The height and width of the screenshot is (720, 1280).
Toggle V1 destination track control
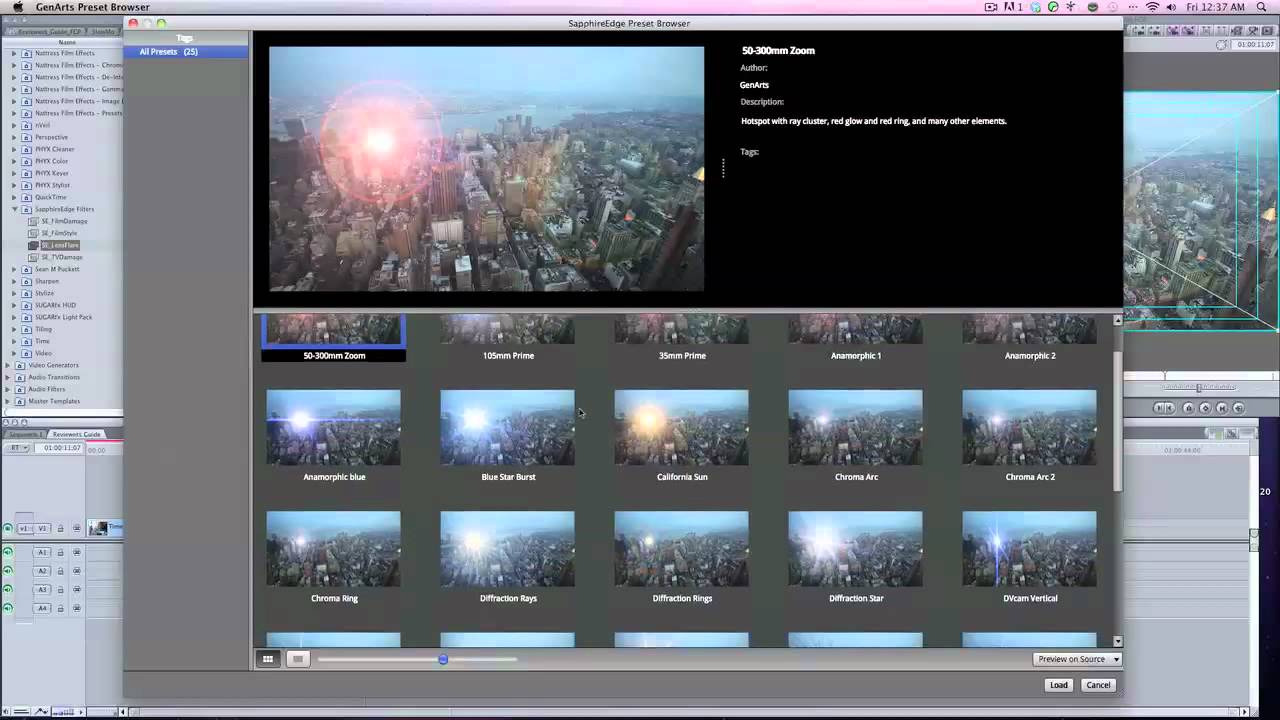point(42,528)
